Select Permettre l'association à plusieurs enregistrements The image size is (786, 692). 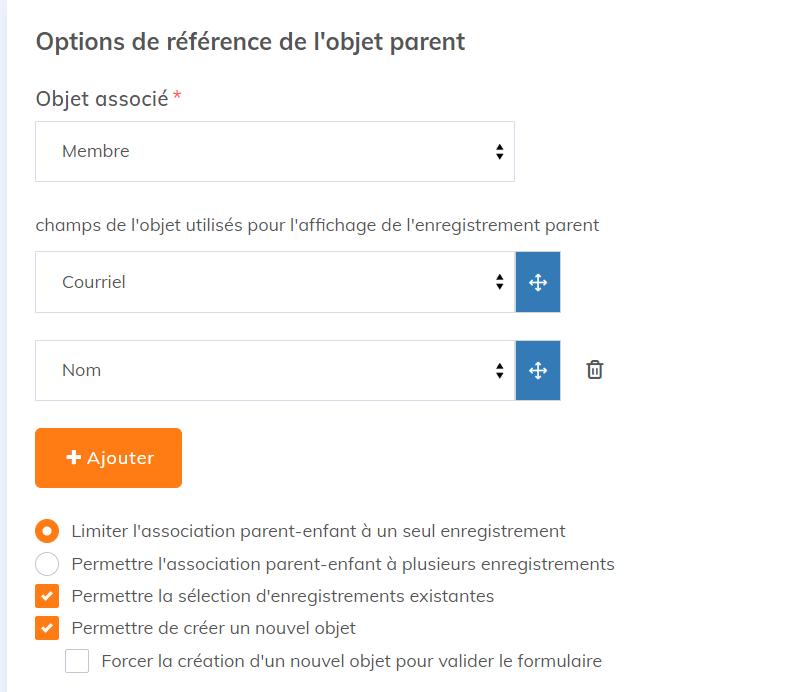pyautogui.click(x=47, y=564)
